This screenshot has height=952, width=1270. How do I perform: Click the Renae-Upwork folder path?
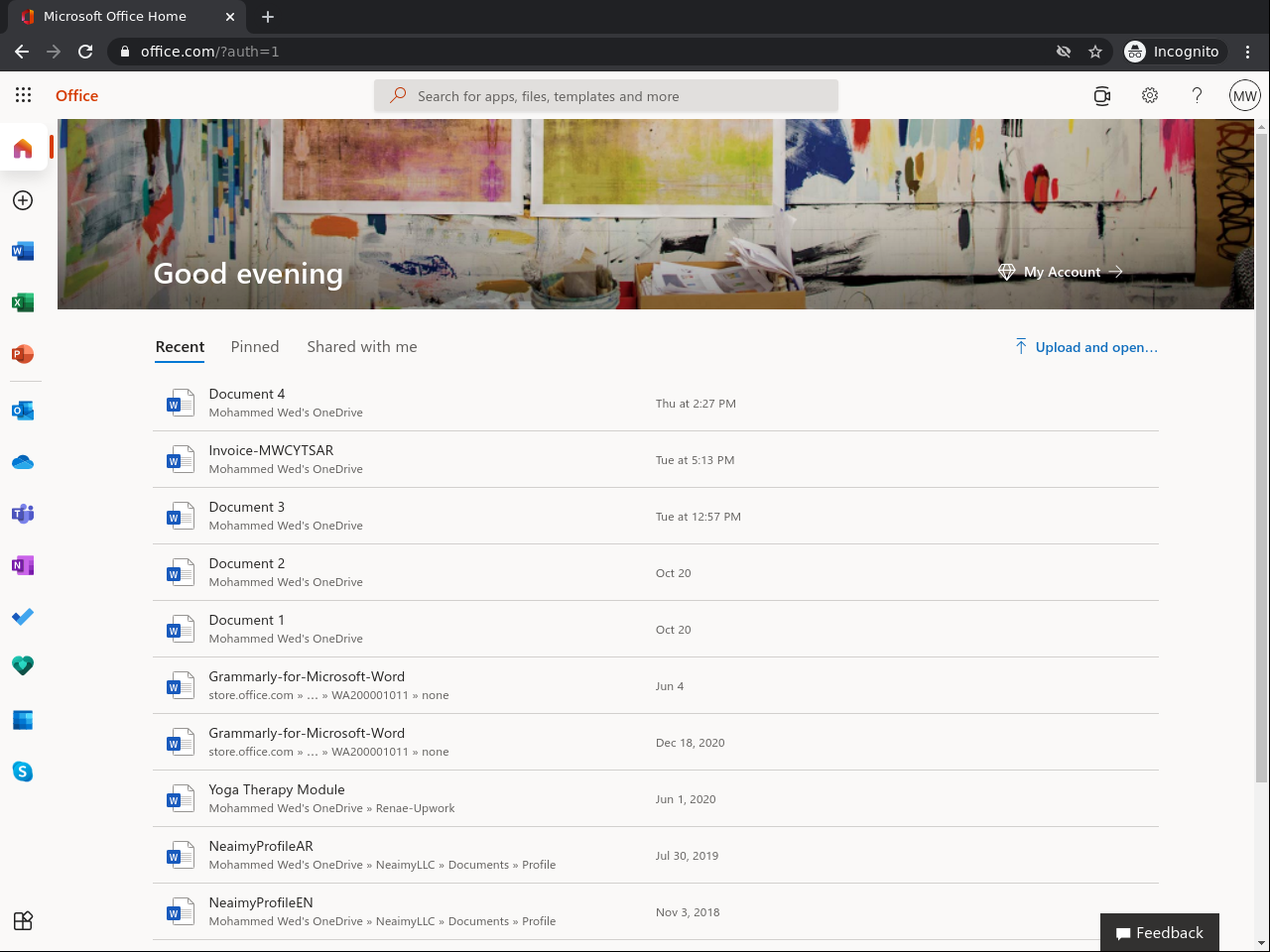415,808
